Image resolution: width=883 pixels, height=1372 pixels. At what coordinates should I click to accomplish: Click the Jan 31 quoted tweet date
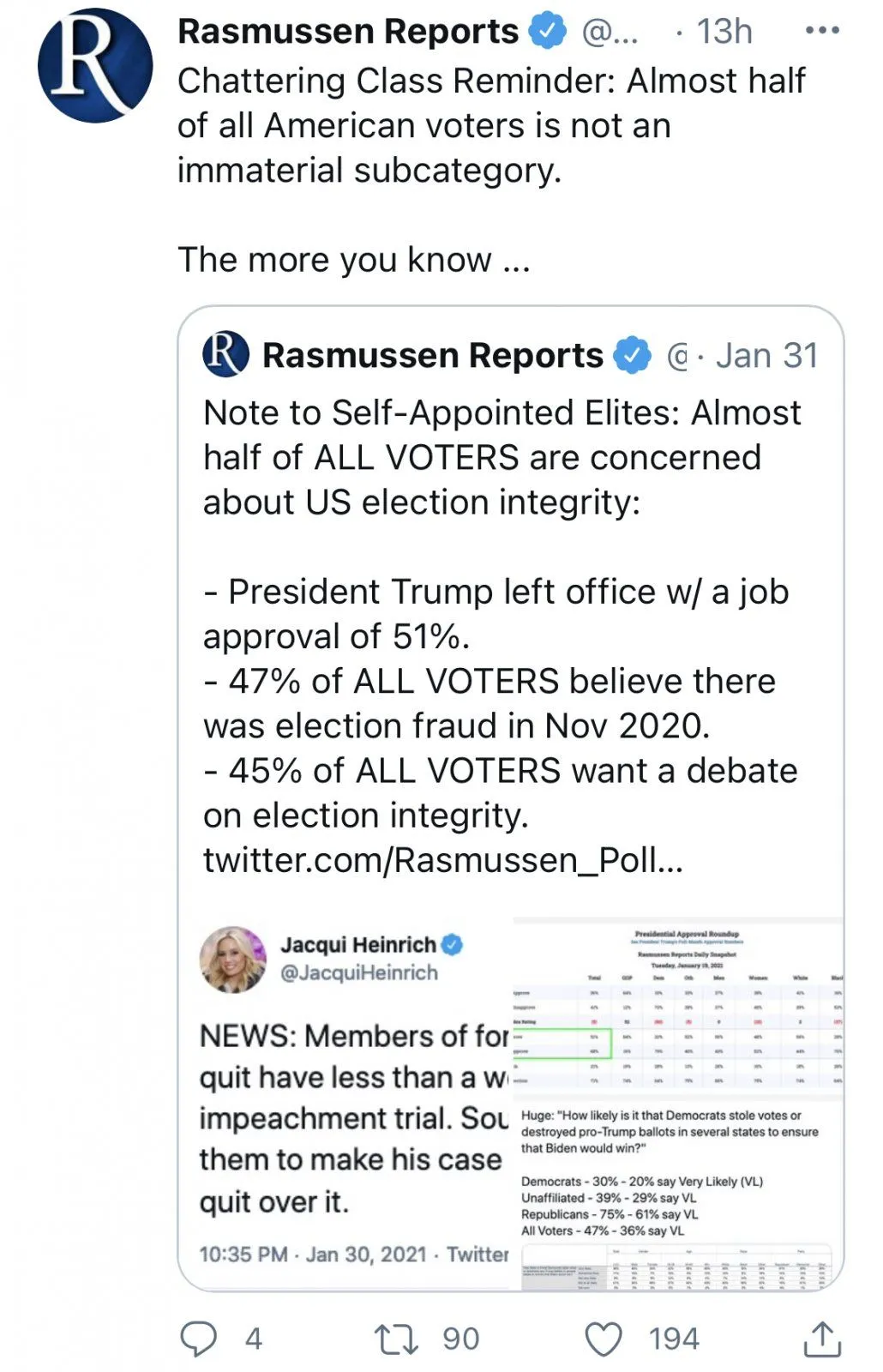point(766,356)
